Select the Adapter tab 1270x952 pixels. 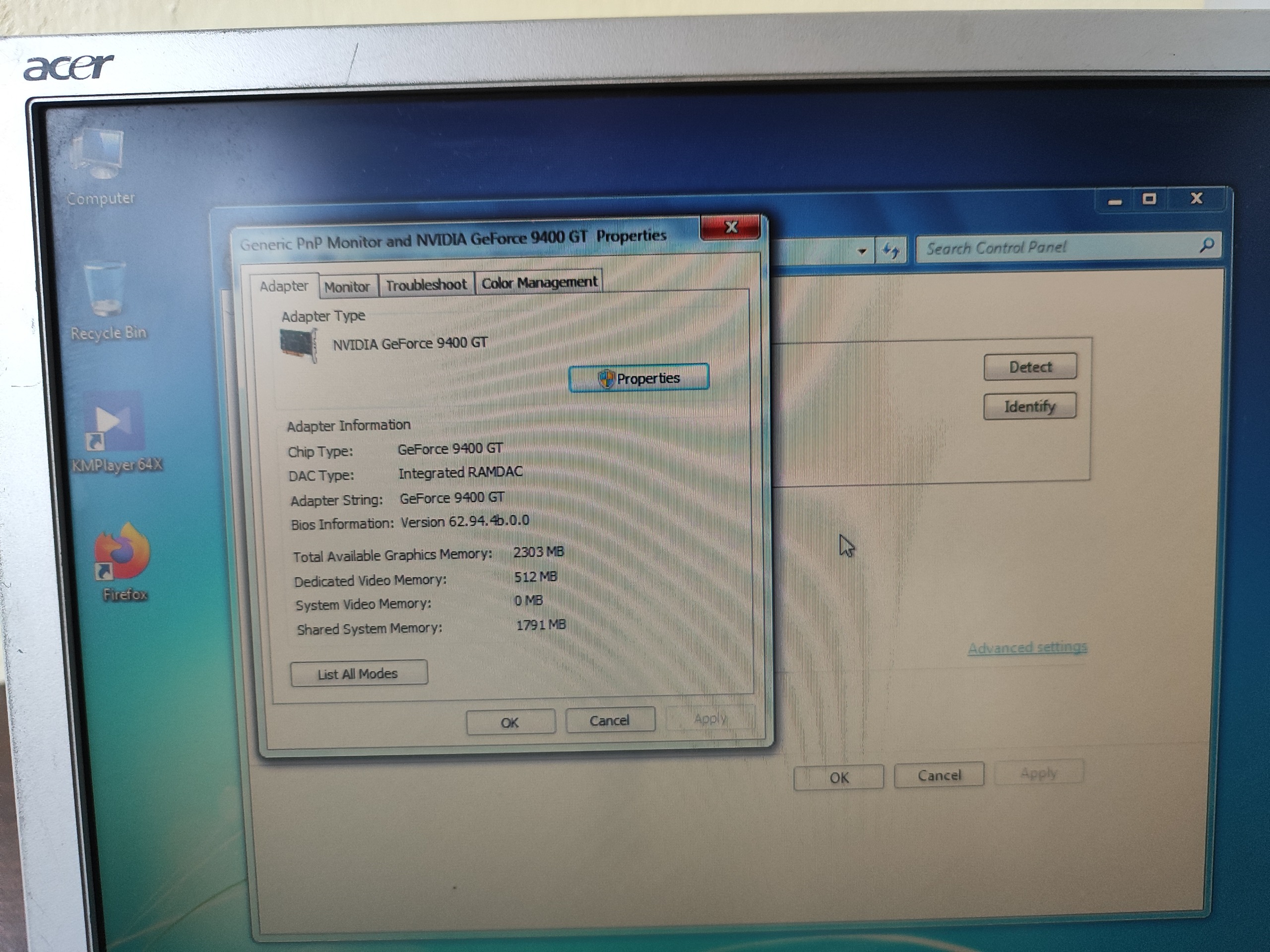pos(284,286)
